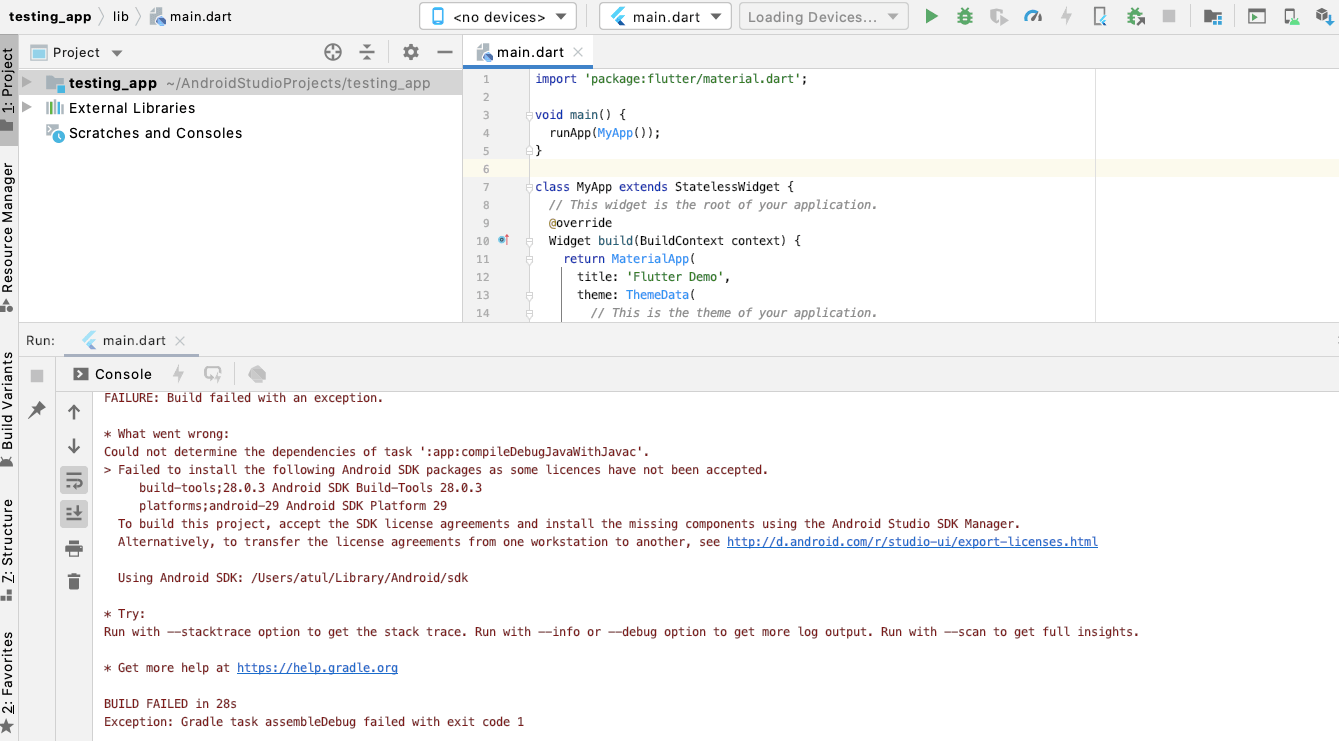The width and height of the screenshot is (1339, 741).
Task: Click lib breadcrumb in navigation bar
Action: [121, 16]
